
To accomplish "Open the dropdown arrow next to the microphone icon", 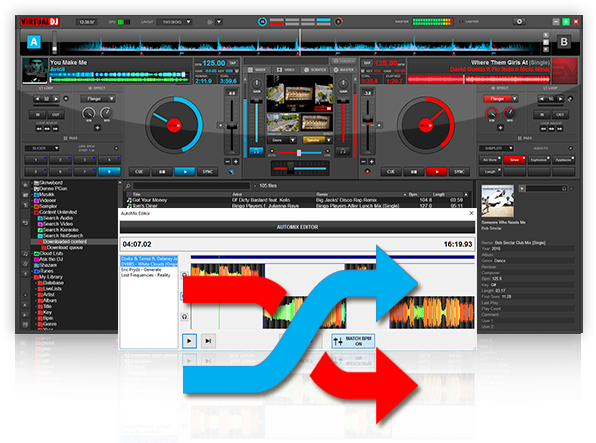I will point(219,22).
